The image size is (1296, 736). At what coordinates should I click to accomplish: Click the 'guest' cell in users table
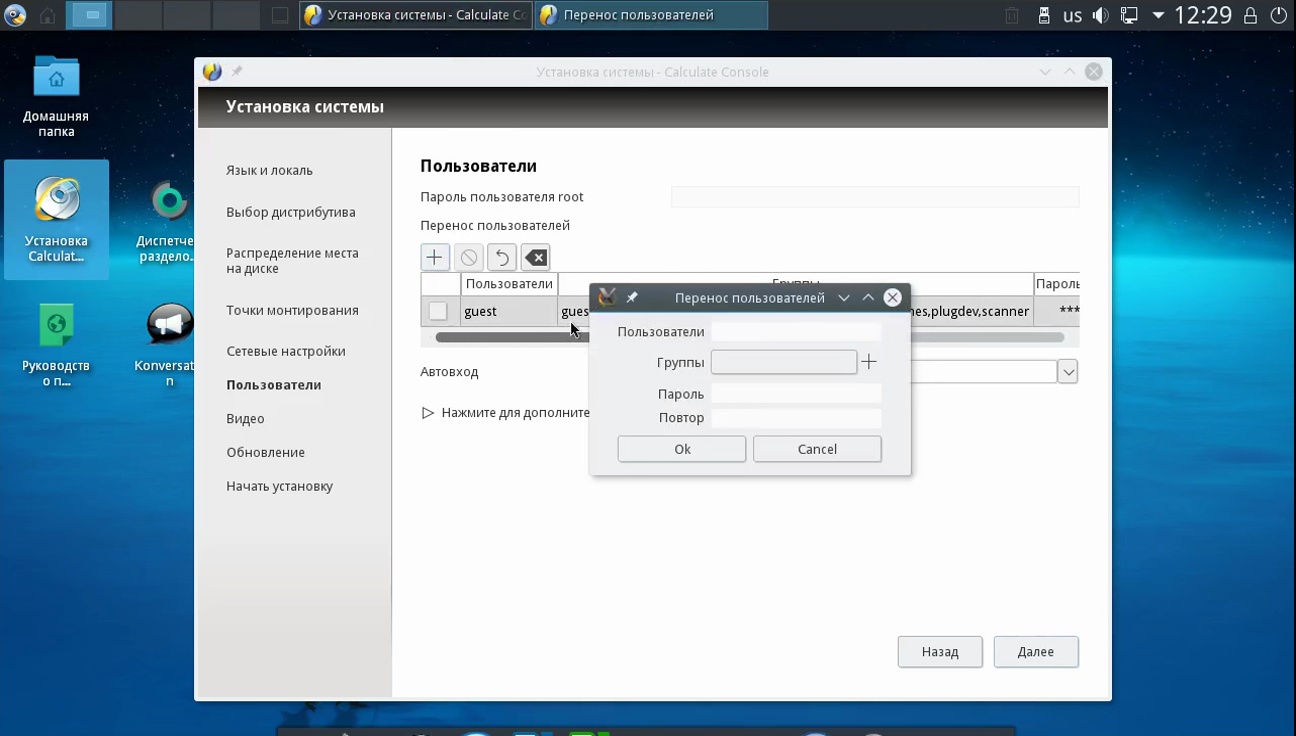click(x=509, y=311)
